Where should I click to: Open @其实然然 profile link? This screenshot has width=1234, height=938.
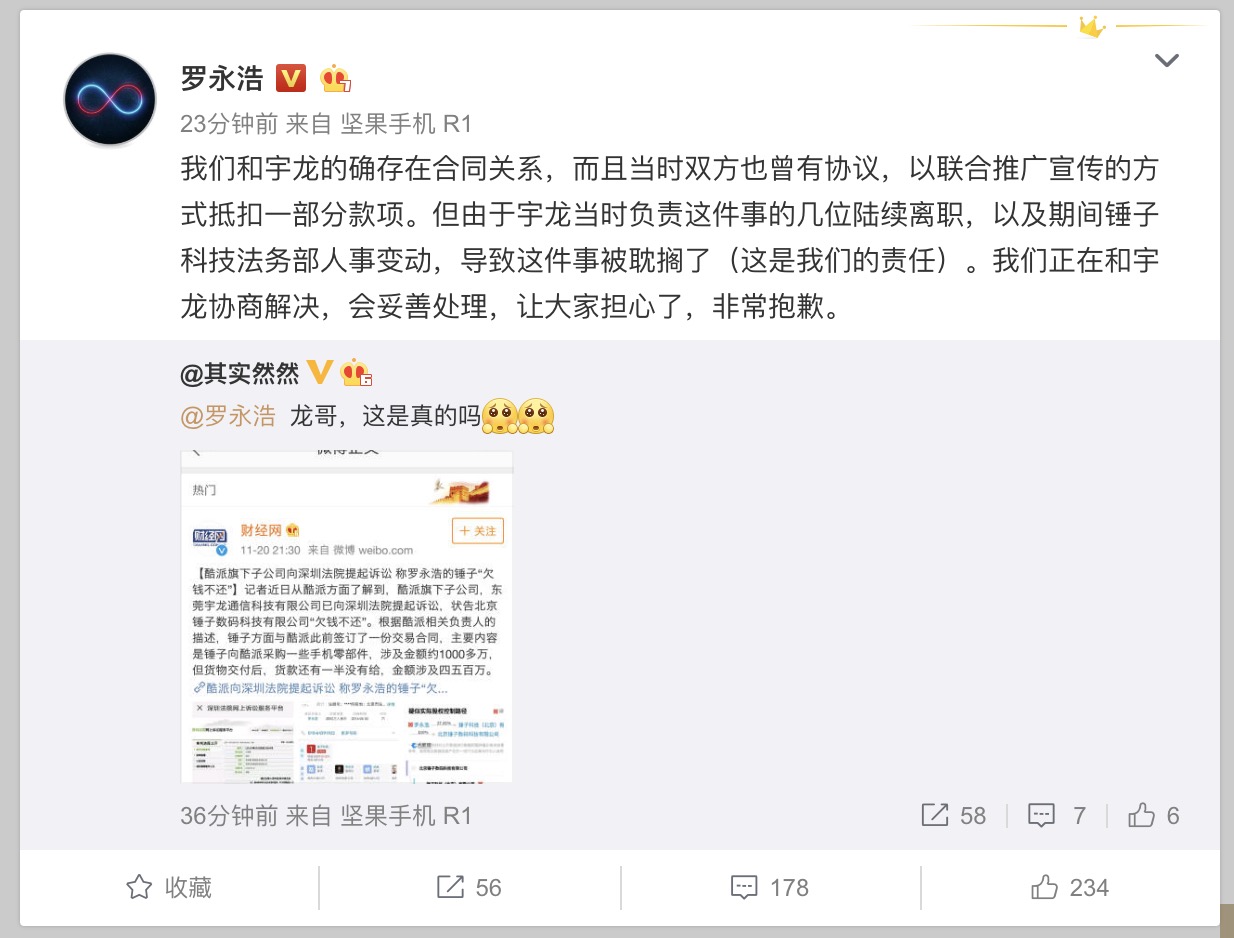coord(240,373)
